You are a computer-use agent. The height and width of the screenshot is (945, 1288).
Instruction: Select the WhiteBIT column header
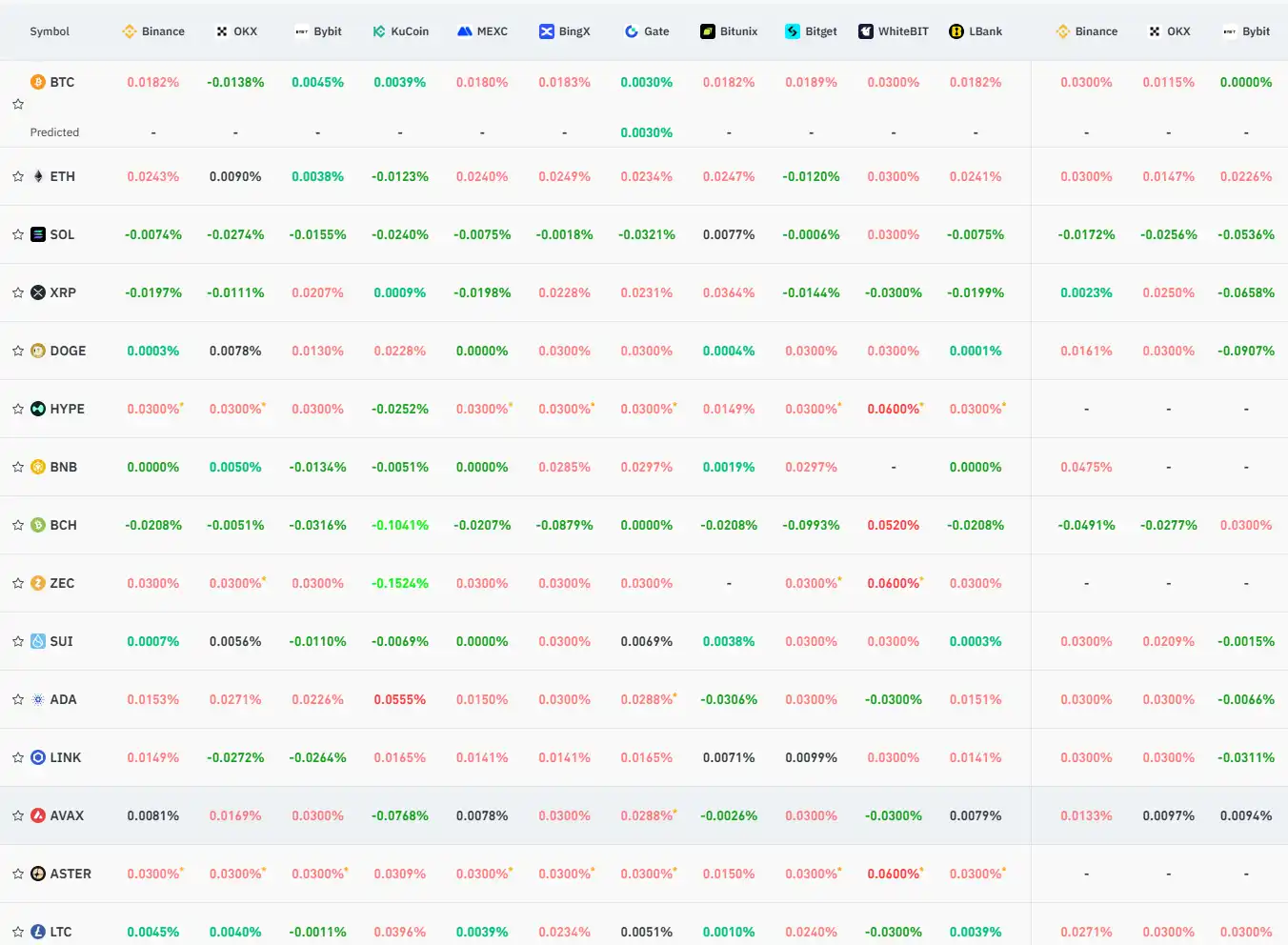[894, 31]
